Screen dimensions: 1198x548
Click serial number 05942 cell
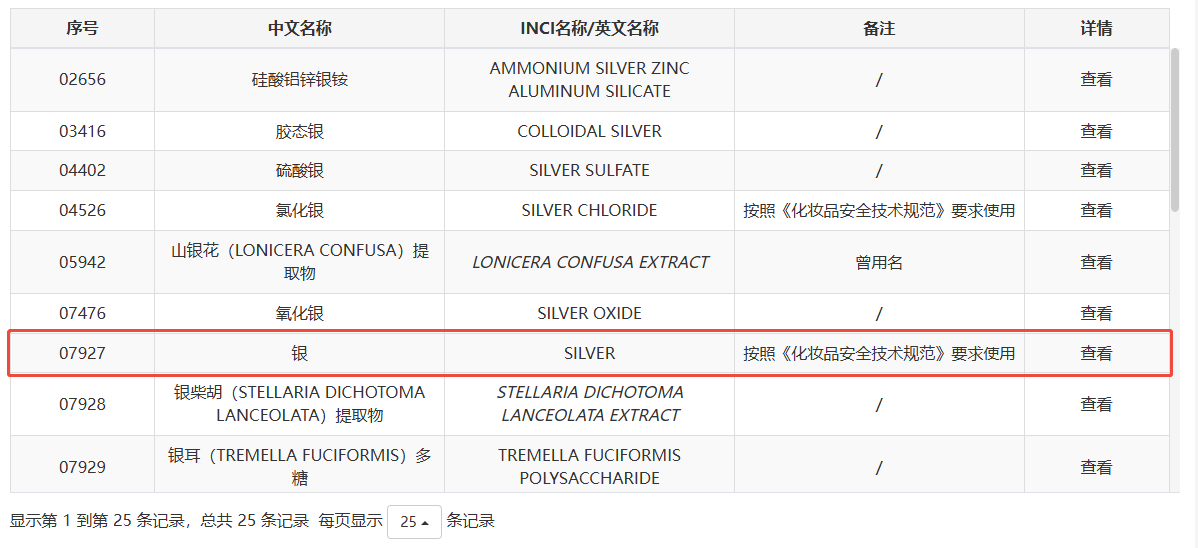pyautogui.click(x=82, y=262)
